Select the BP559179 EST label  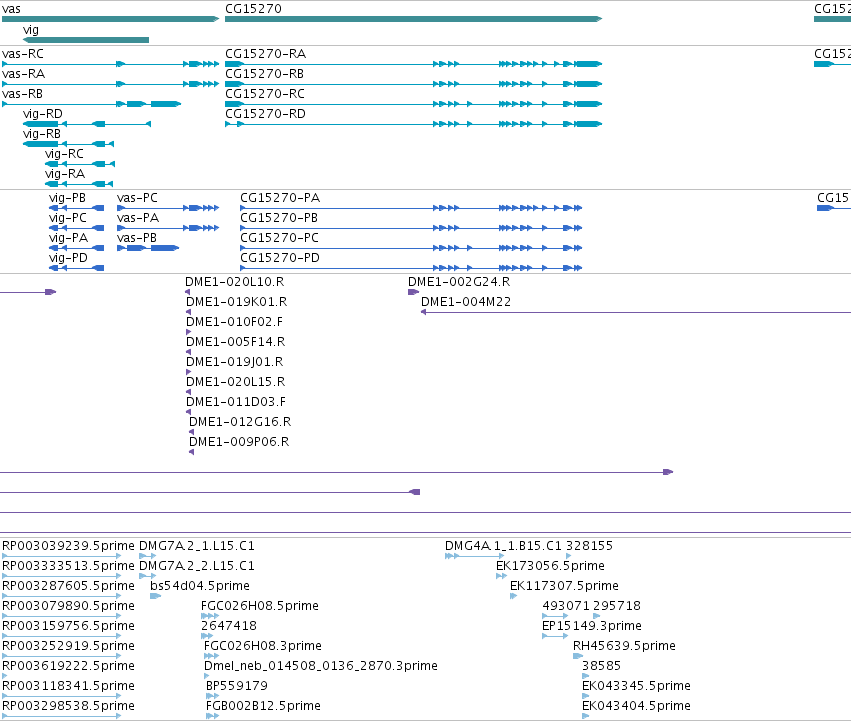237,686
